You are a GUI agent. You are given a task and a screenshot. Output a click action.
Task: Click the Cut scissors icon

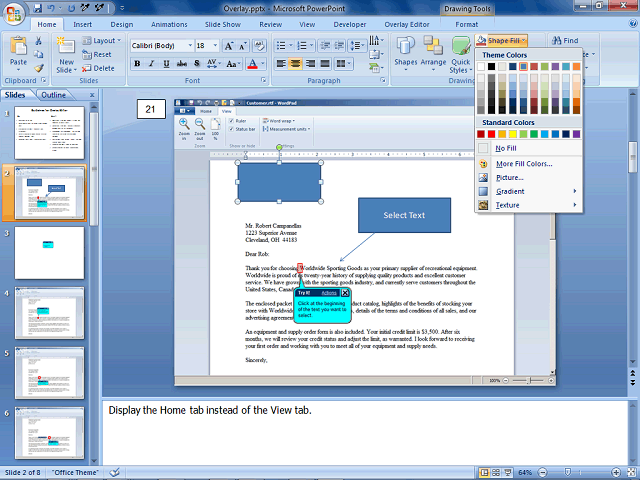[x=38, y=40]
